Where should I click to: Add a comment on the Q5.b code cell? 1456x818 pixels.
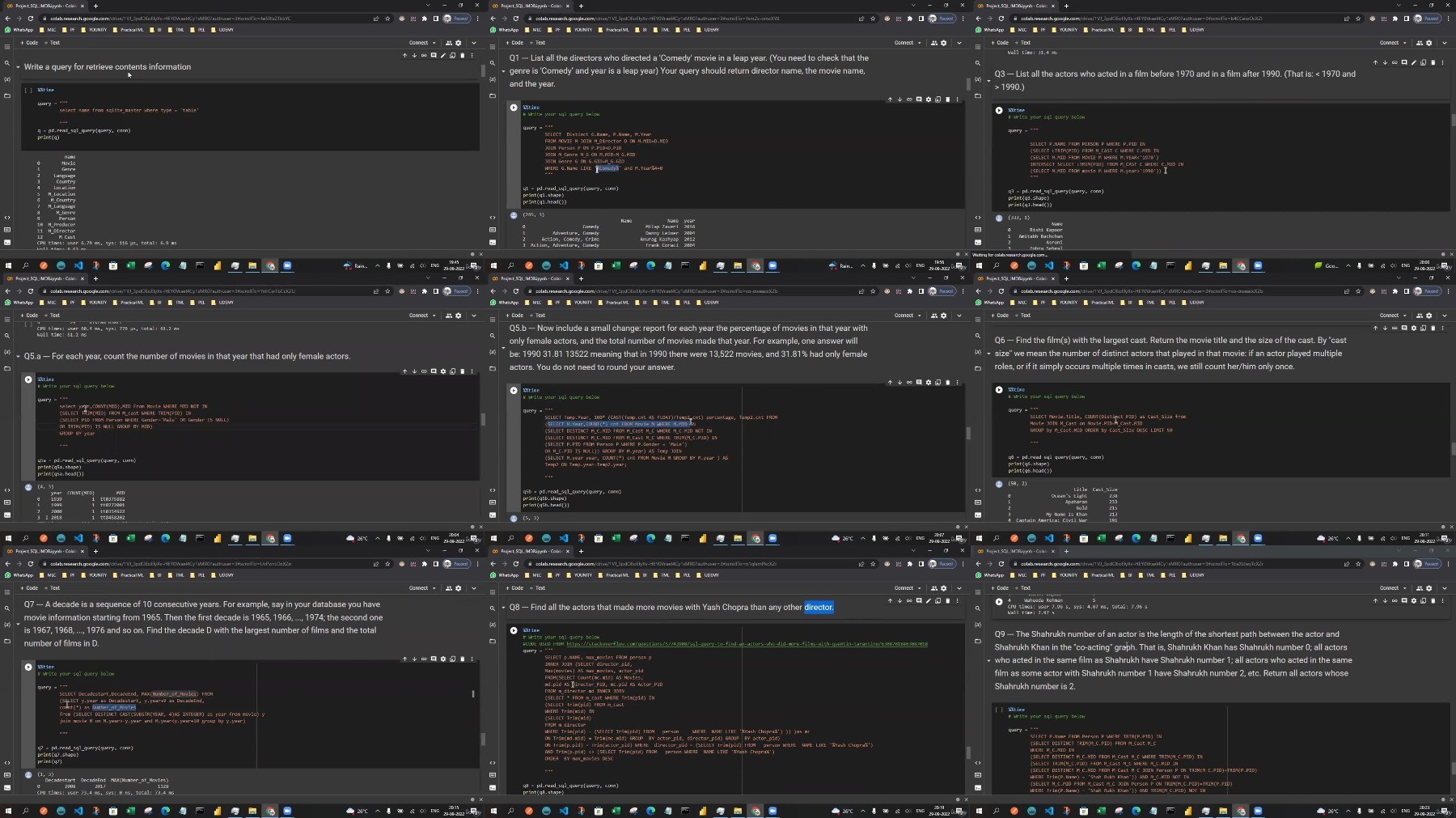pyautogui.click(x=919, y=383)
